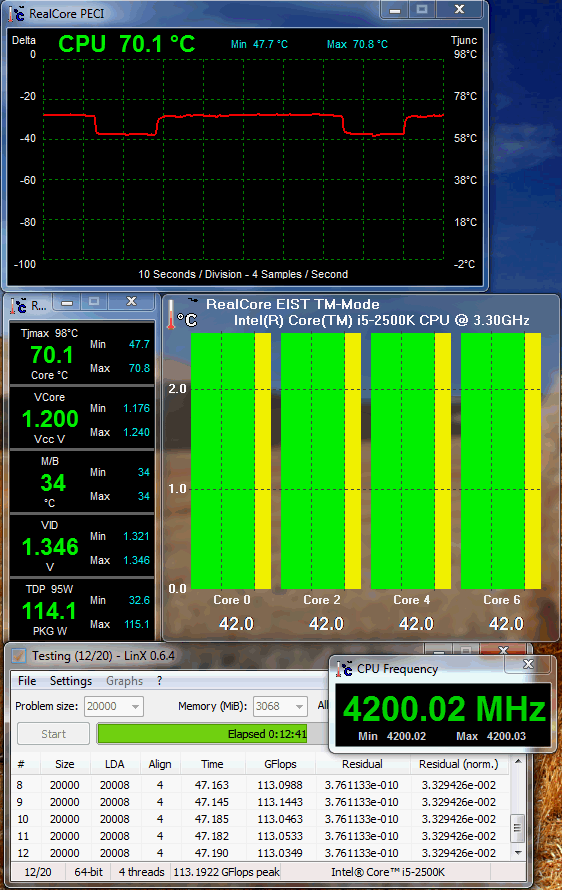The width and height of the screenshot is (562, 890).
Task: Click the scroll down arrow in results list
Action: pos(517,853)
